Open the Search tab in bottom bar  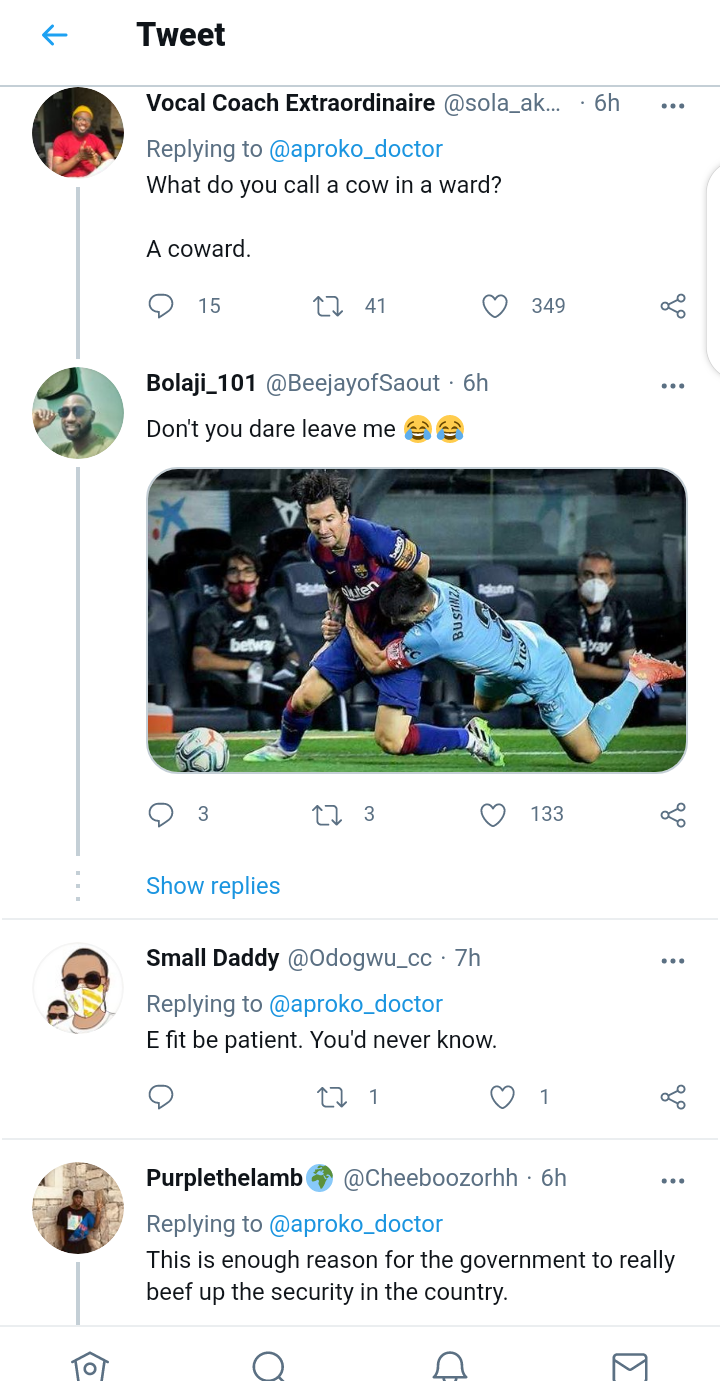click(x=269, y=1365)
